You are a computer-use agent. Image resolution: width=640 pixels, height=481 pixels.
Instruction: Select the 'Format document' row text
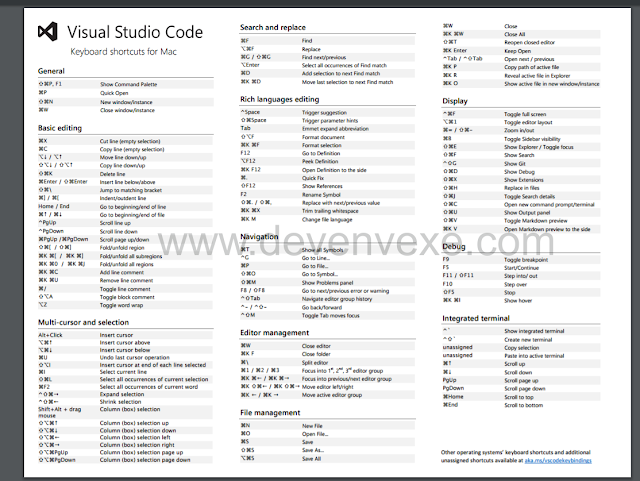pyautogui.click(x=323, y=137)
